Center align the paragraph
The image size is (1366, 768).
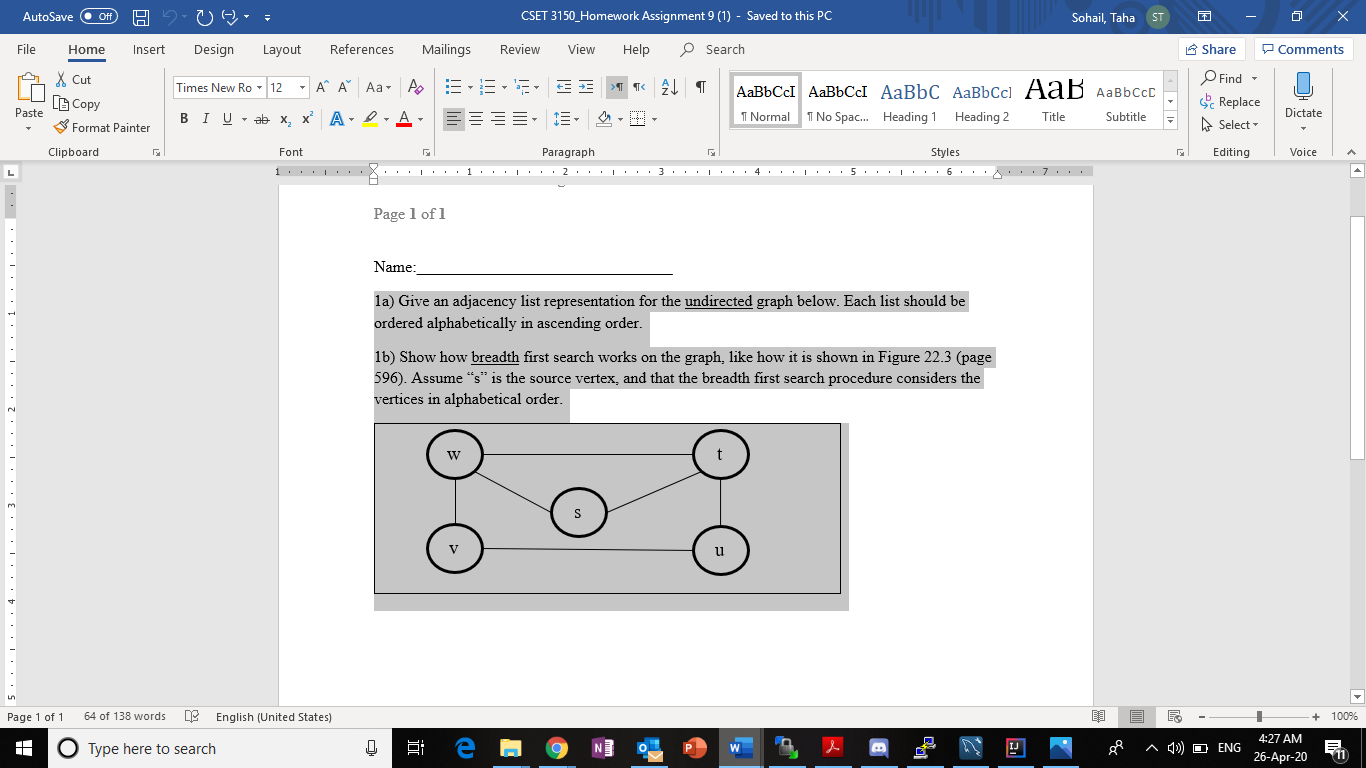click(476, 118)
